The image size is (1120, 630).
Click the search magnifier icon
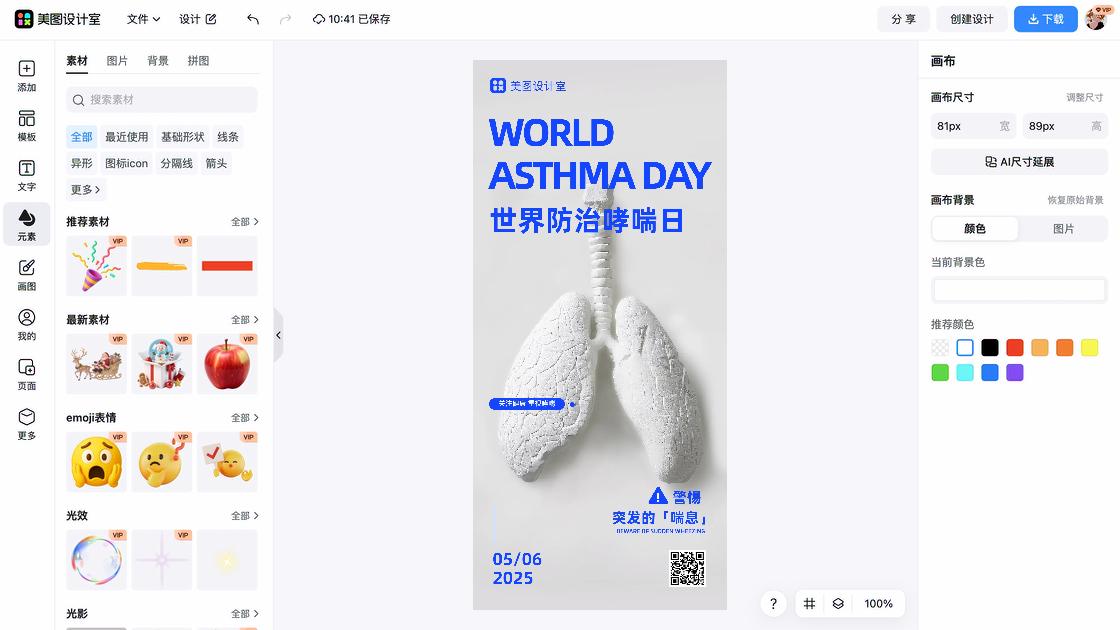tap(79, 100)
